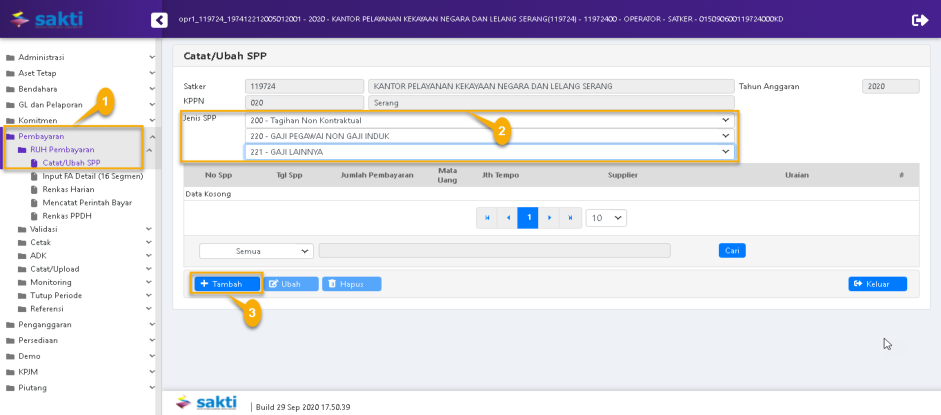941x415 pixels.
Task: Open the Semua filter dropdown
Action: (x=256, y=251)
